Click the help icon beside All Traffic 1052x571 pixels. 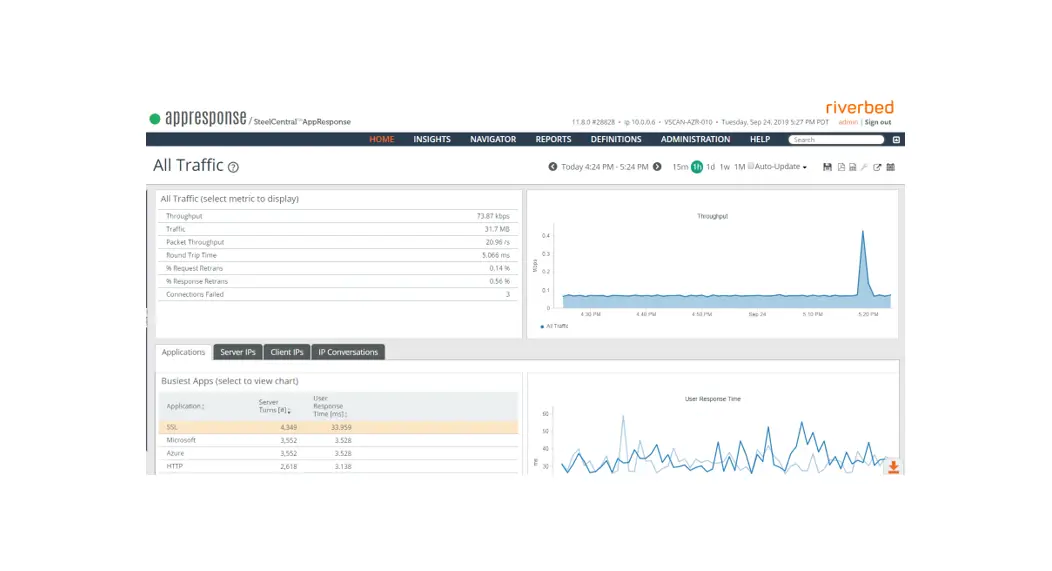233,167
